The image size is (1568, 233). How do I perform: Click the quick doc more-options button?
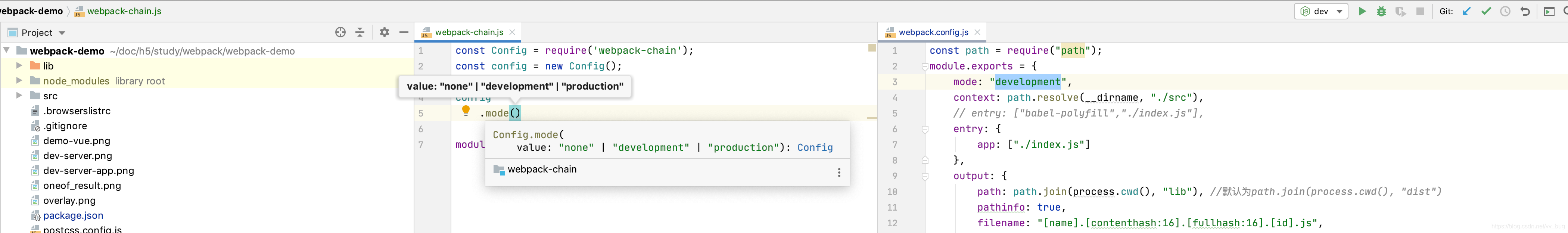(839, 172)
